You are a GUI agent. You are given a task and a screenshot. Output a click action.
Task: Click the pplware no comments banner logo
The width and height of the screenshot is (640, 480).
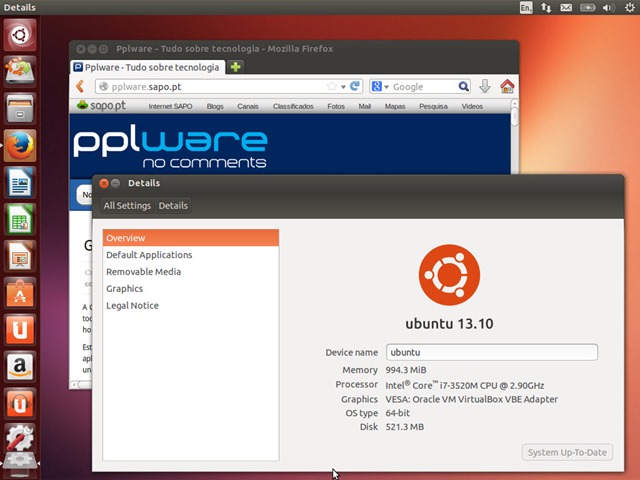170,149
